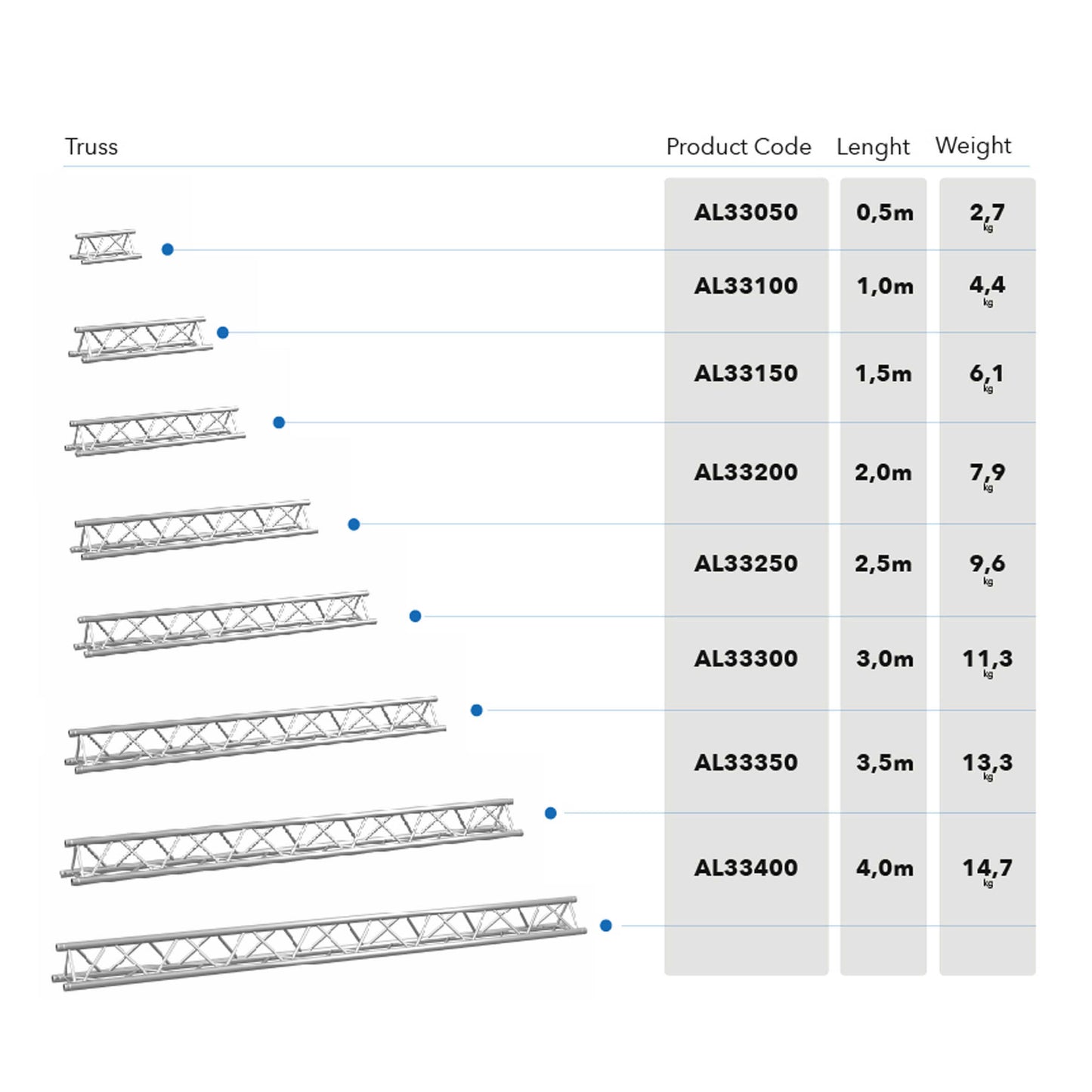Click the 1,5m truss picture
Viewport: 1092px width, 1092px height.
(x=155, y=431)
